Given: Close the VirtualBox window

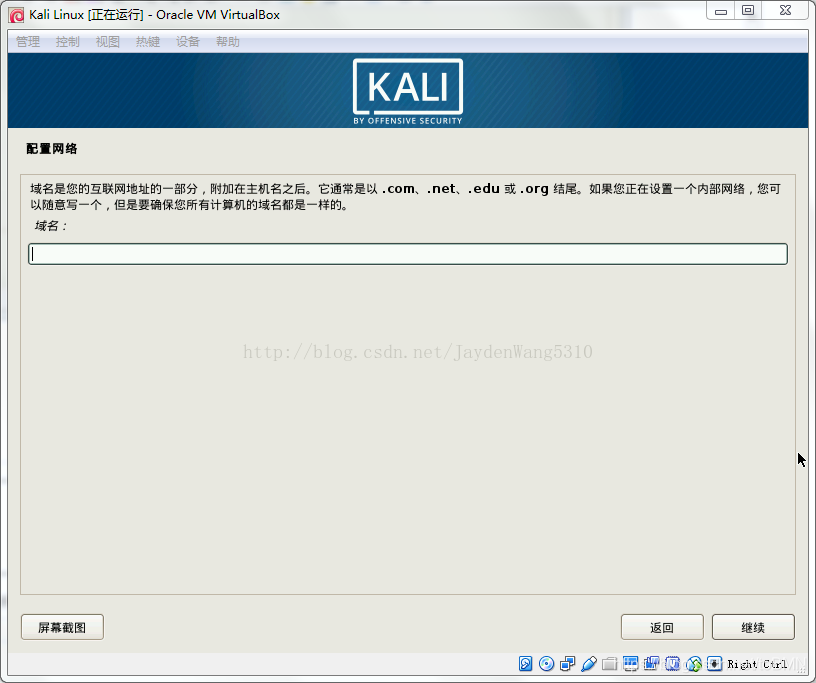Looking at the screenshot, I should [x=786, y=11].
